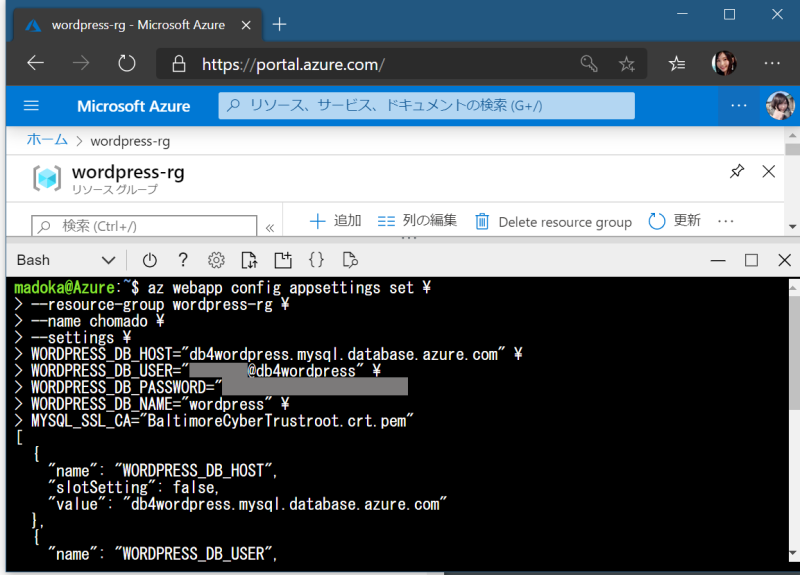This screenshot has width=800, height=575.
Task: Click Delete resource group button
Action: pos(553,221)
